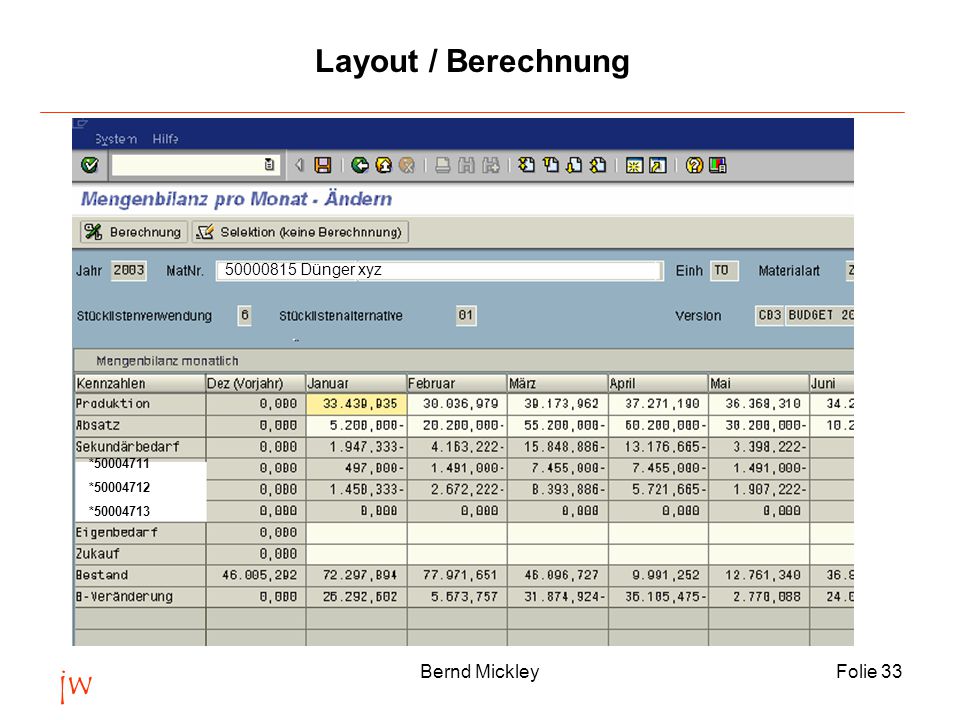Click the Create New Session icon

click(634, 165)
